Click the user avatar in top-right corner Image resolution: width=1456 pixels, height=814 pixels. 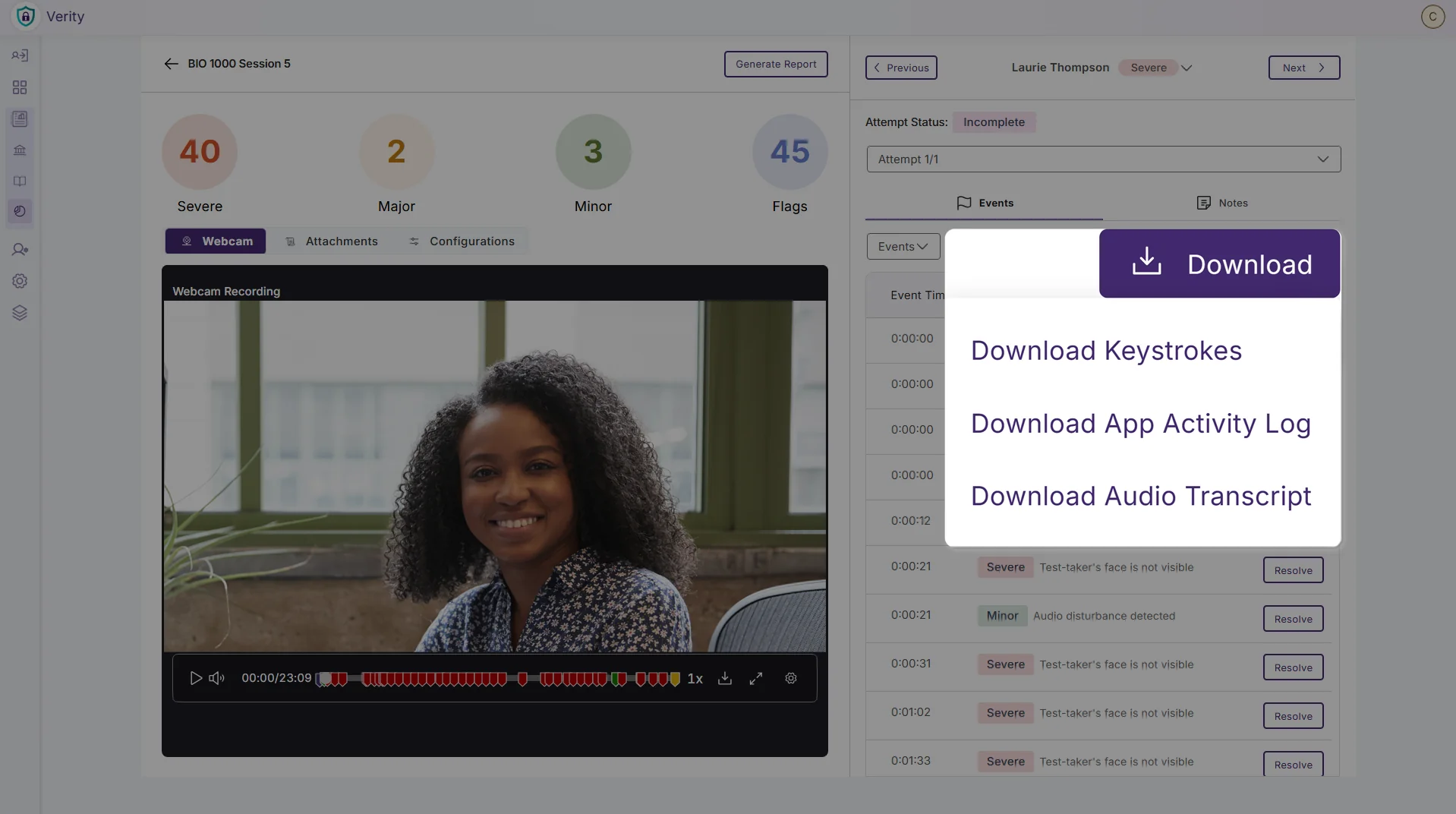click(x=1432, y=16)
